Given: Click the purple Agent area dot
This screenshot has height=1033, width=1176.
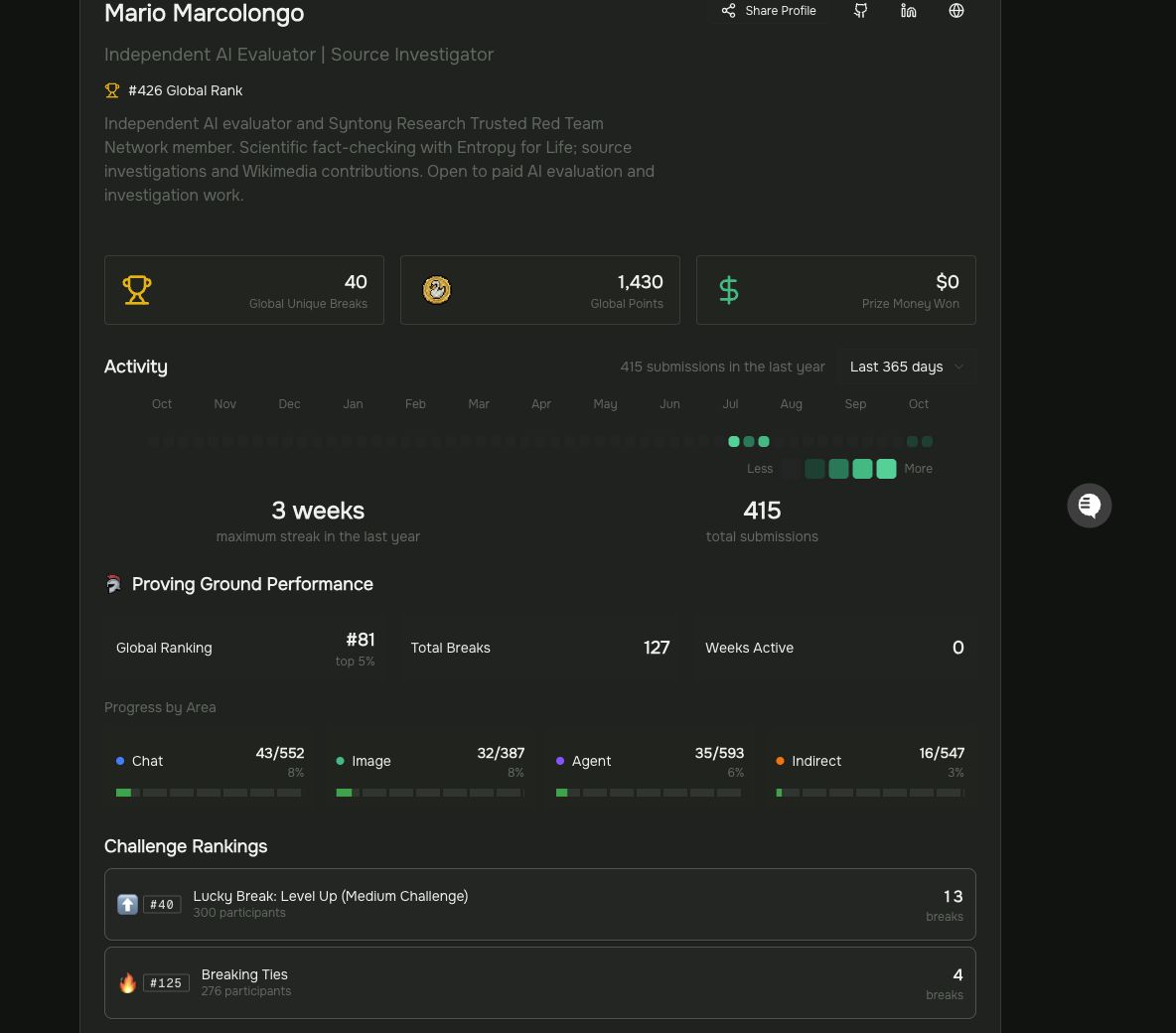Looking at the screenshot, I should [x=560, y=761].
